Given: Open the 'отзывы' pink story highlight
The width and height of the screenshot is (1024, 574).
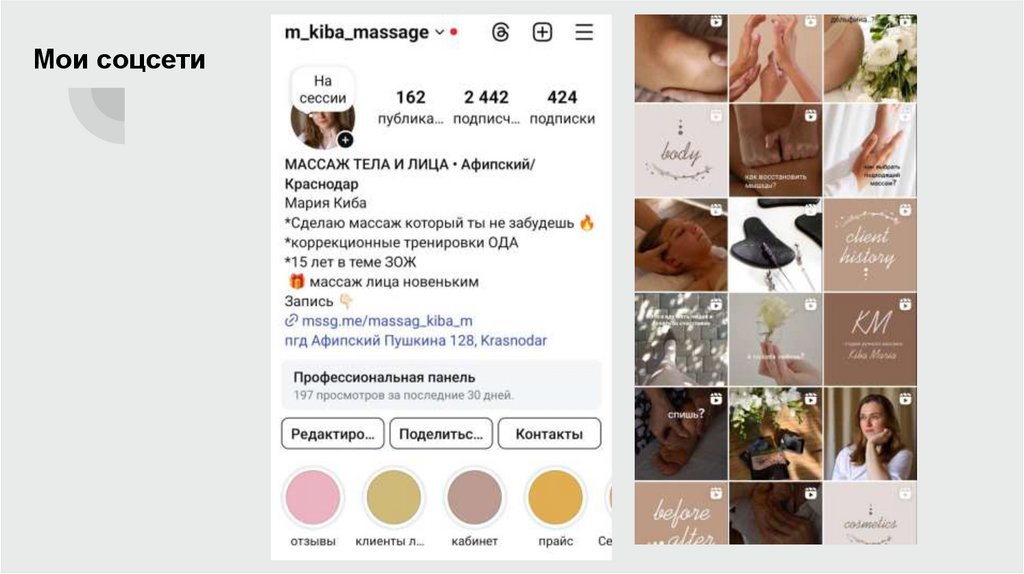Looking at the screenshot, I should point(313,498).
